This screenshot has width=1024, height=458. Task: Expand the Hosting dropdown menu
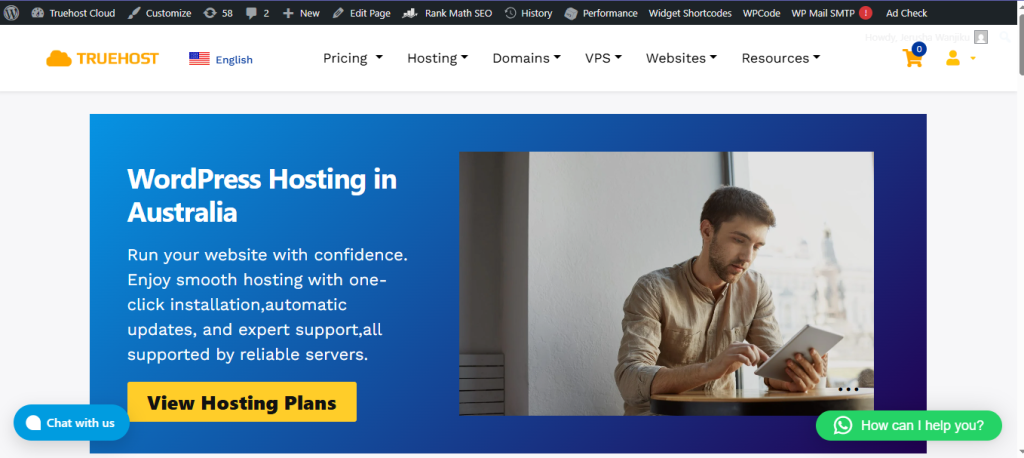[438, 58]
